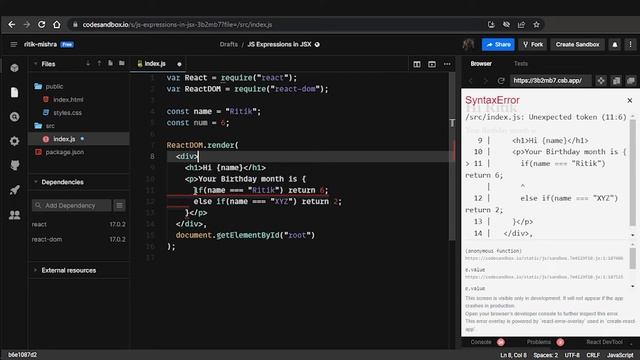Bookmark this page with star icon
The width and height of the screenshot is (640, 360).
pos(536,25)
